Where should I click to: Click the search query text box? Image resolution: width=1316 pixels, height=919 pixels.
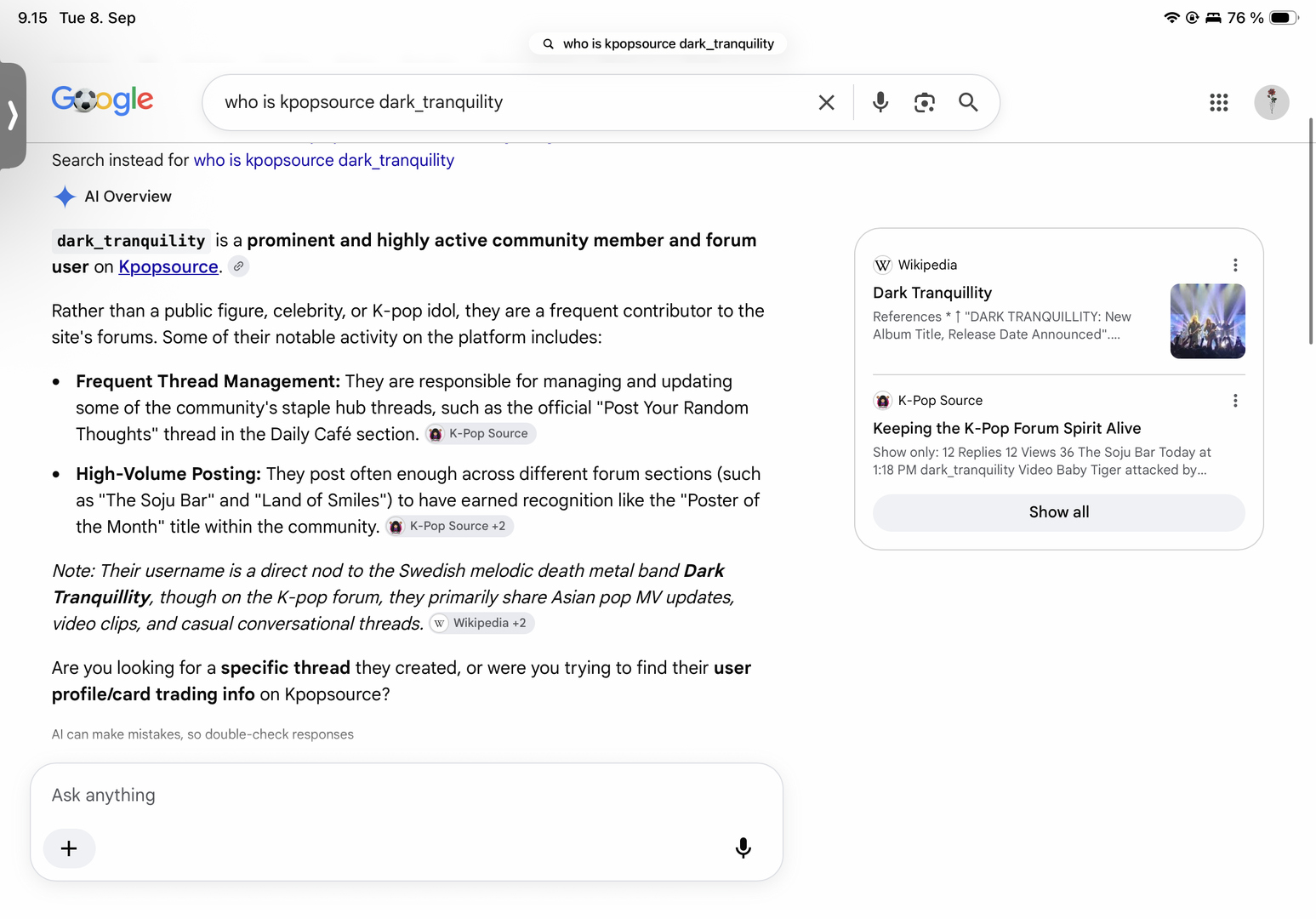tap(510, 102)
